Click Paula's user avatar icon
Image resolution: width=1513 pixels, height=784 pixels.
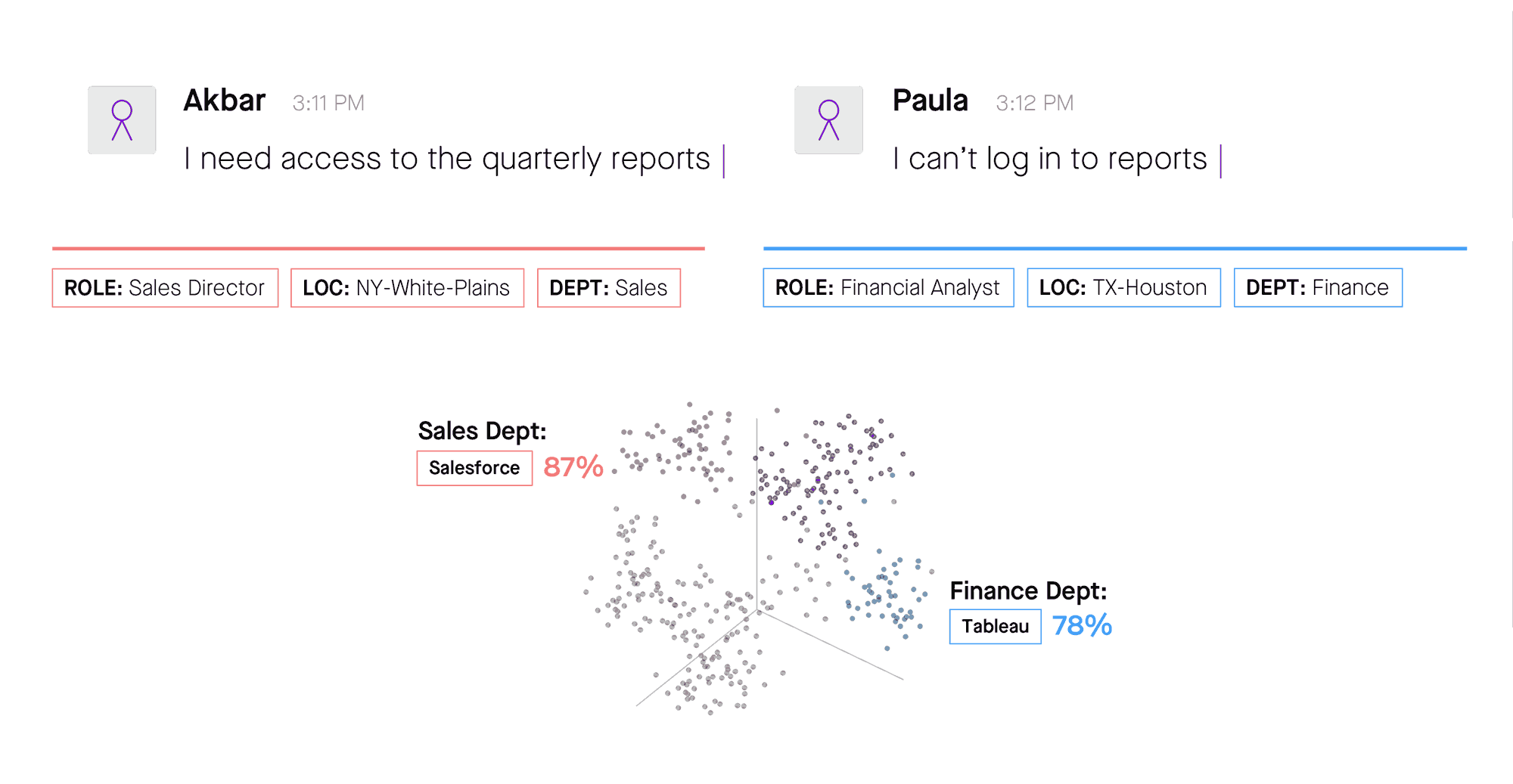(828, 120)
